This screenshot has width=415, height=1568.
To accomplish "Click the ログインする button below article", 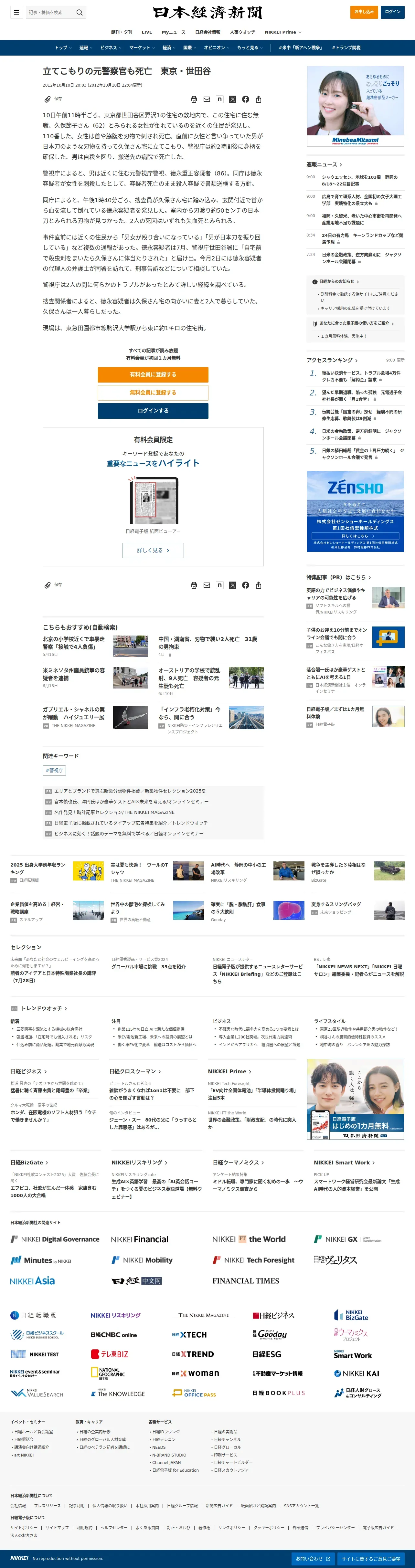I will 153,411.
